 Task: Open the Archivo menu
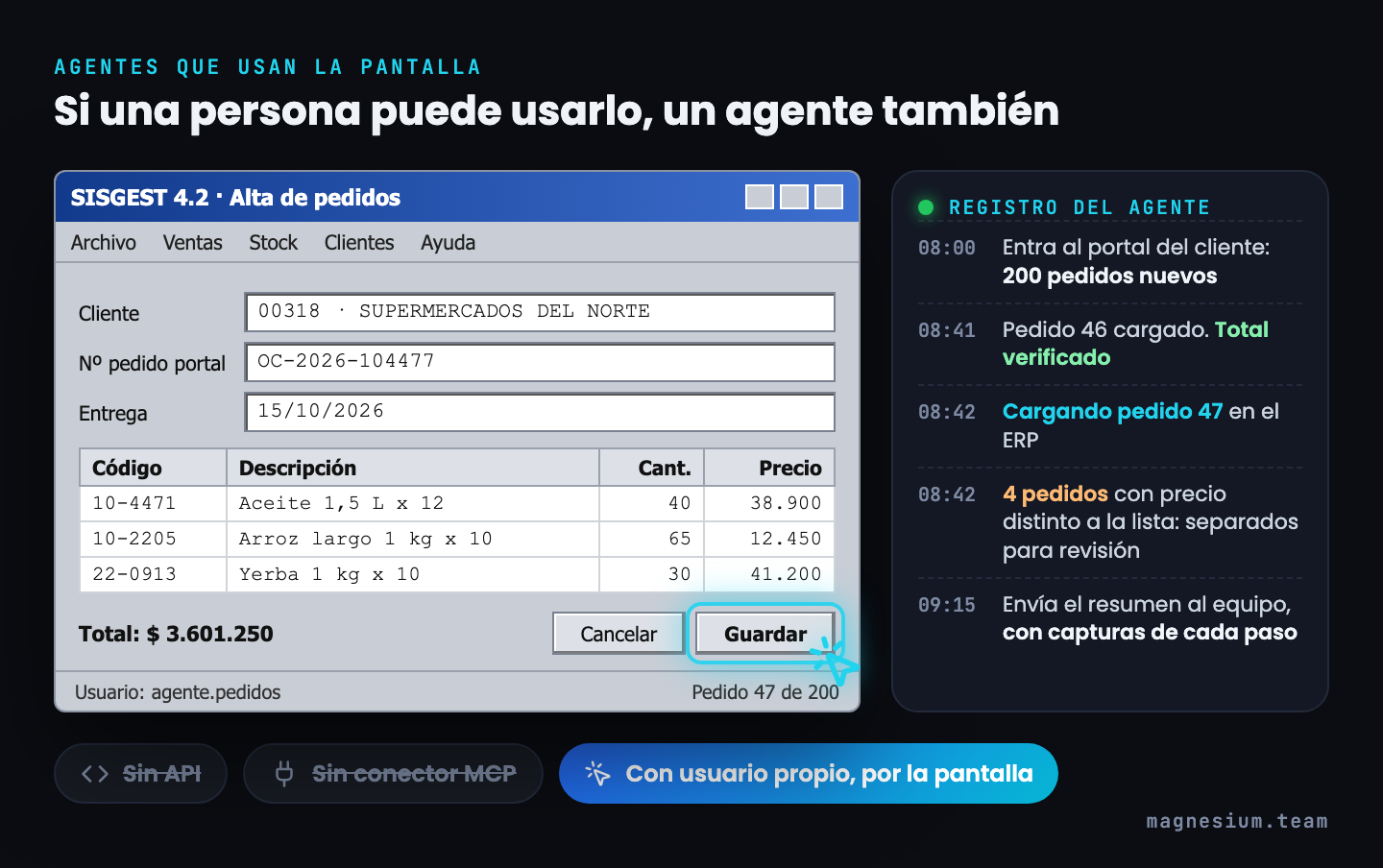click(x=103, y=243)
